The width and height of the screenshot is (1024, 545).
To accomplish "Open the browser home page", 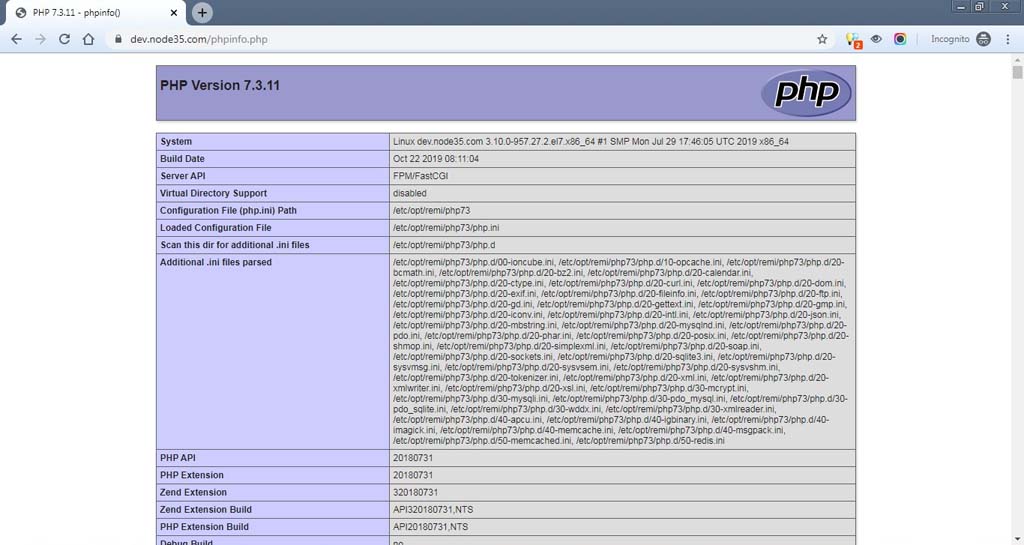I will 88,39.
